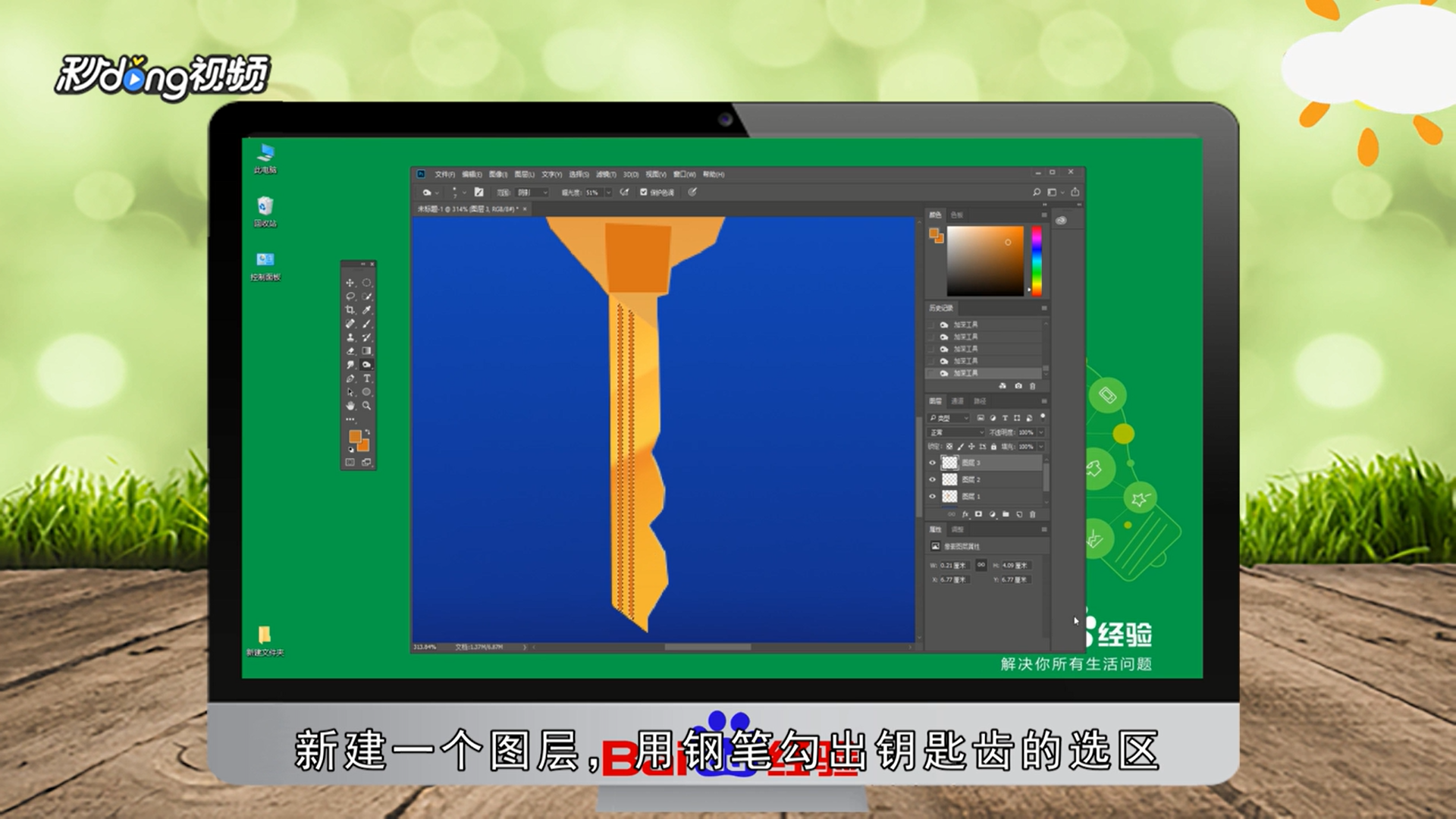Click the foreground color swatch in toolbox
1456x819 pixels.
pos(354,436)
